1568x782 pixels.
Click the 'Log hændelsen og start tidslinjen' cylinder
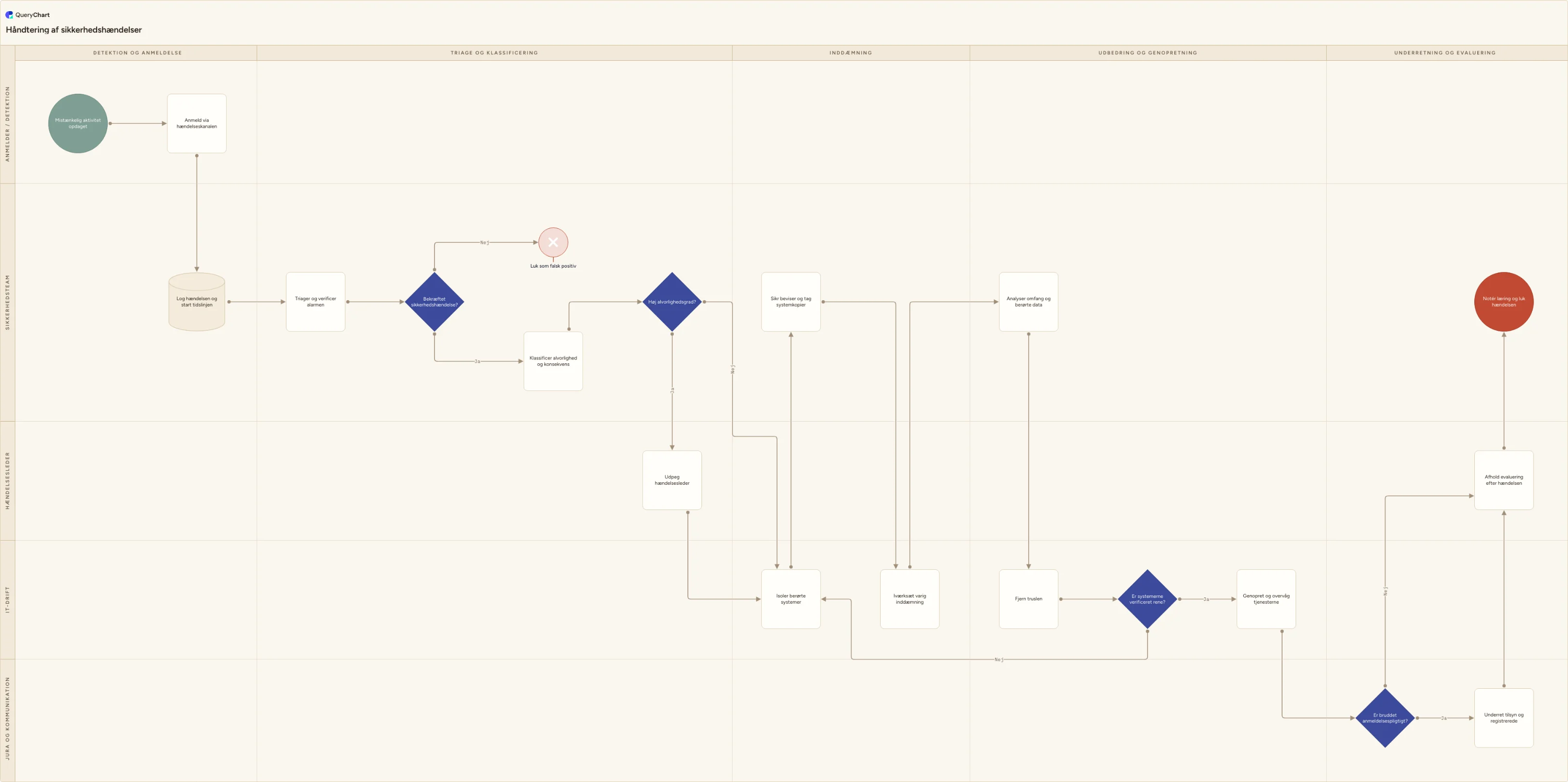coord(197,302)
